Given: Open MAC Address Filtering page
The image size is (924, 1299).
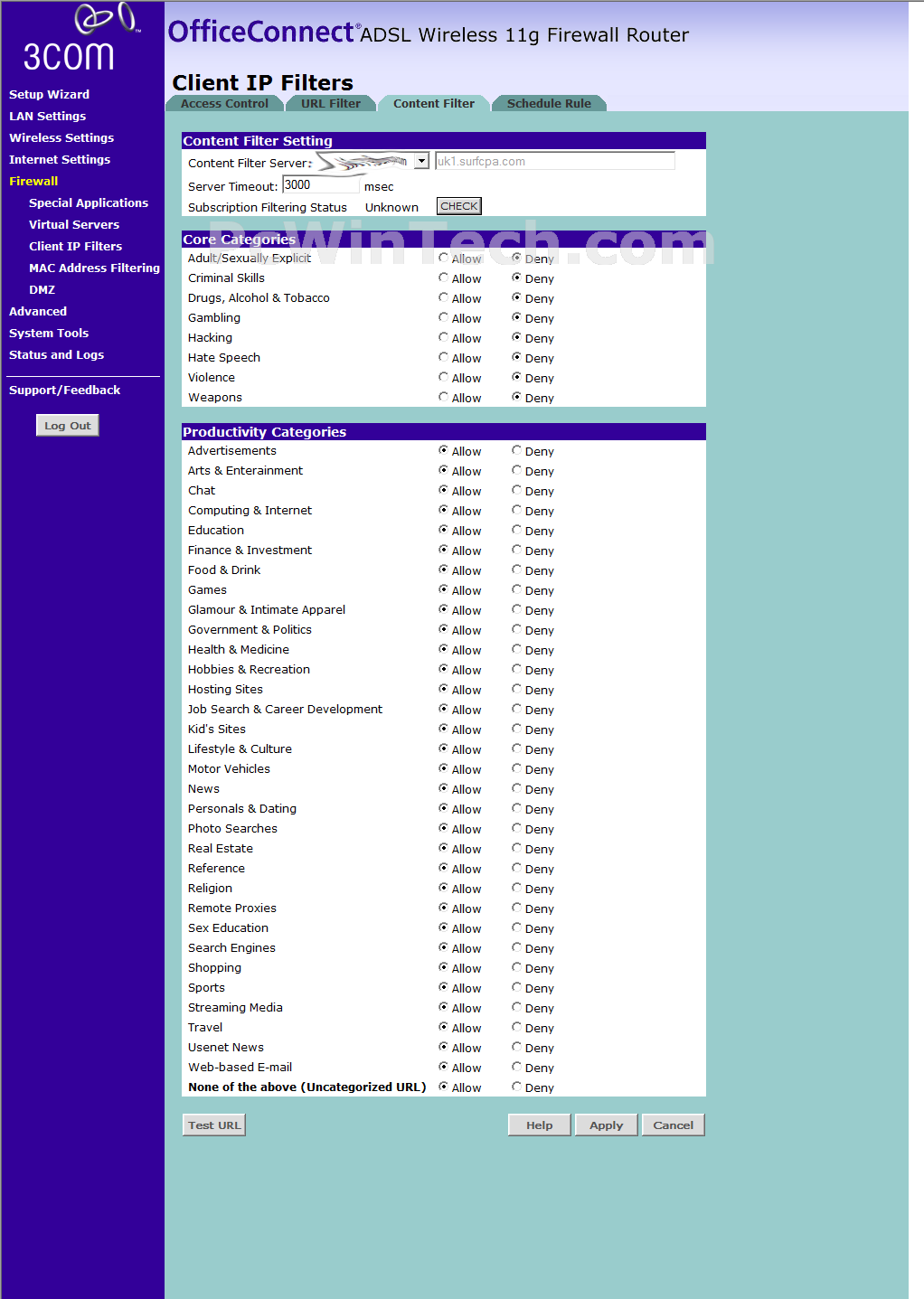Looking at the screenshot, I should [x=94, y=268].
